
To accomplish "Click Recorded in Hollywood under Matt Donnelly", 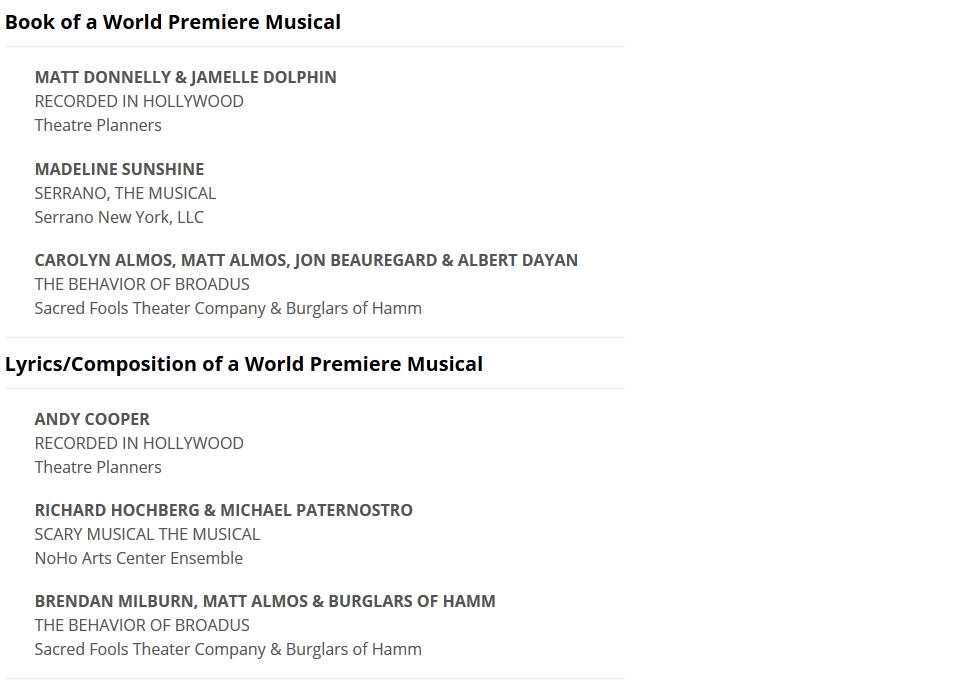I will tap(139, 101).
